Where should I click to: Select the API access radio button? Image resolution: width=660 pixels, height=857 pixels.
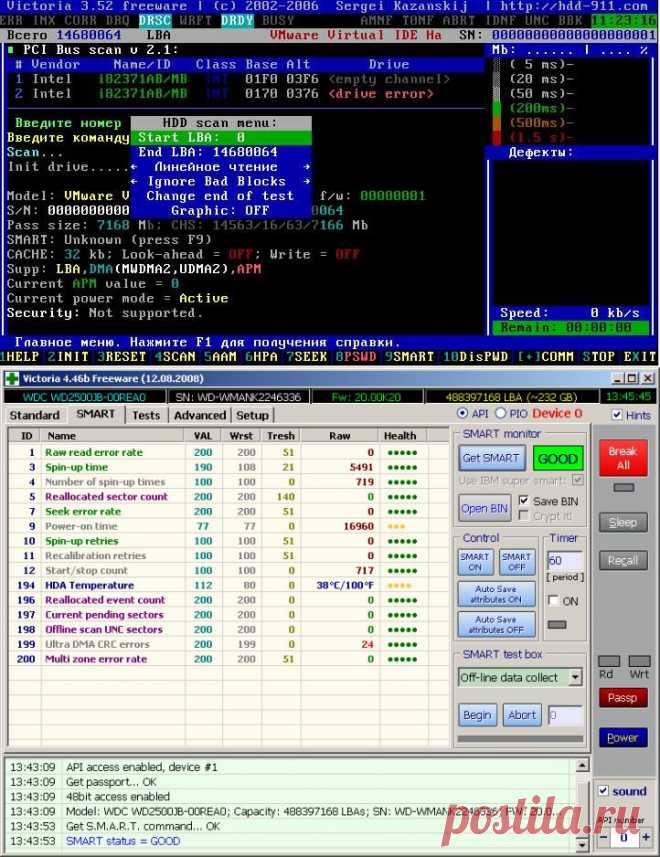[x=463, y=413]
